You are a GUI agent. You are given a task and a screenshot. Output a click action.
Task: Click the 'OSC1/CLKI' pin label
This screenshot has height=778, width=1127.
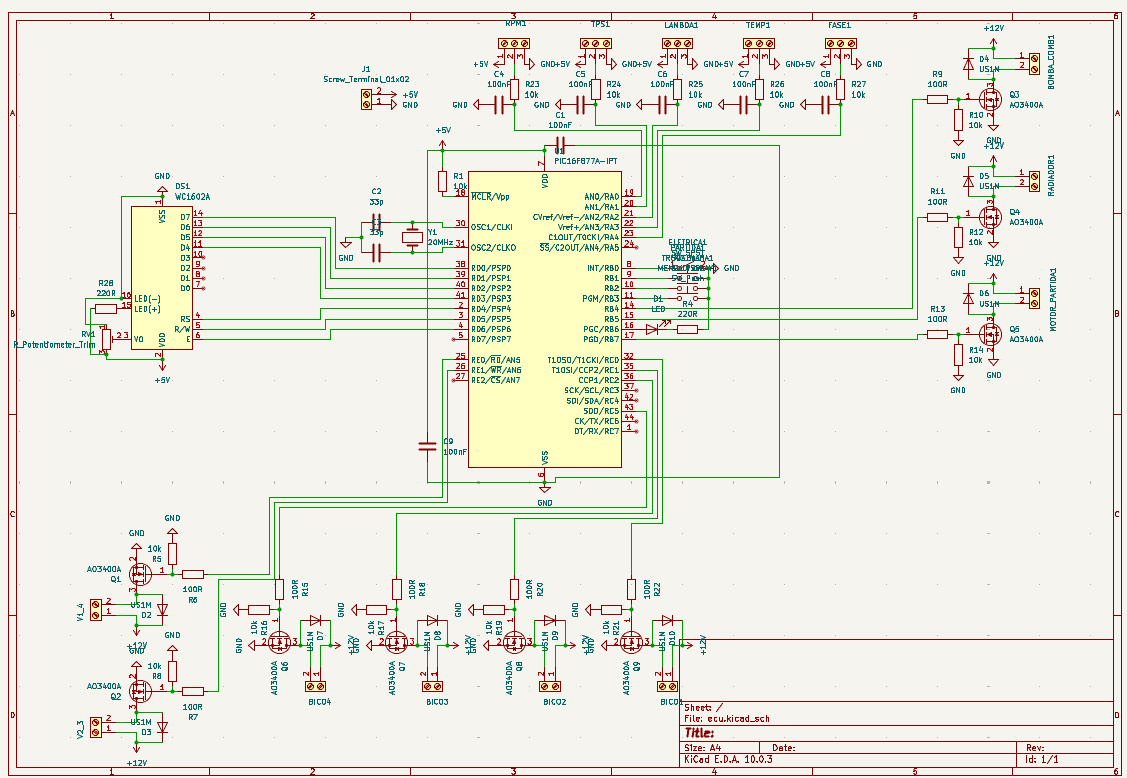coord(492,227)
